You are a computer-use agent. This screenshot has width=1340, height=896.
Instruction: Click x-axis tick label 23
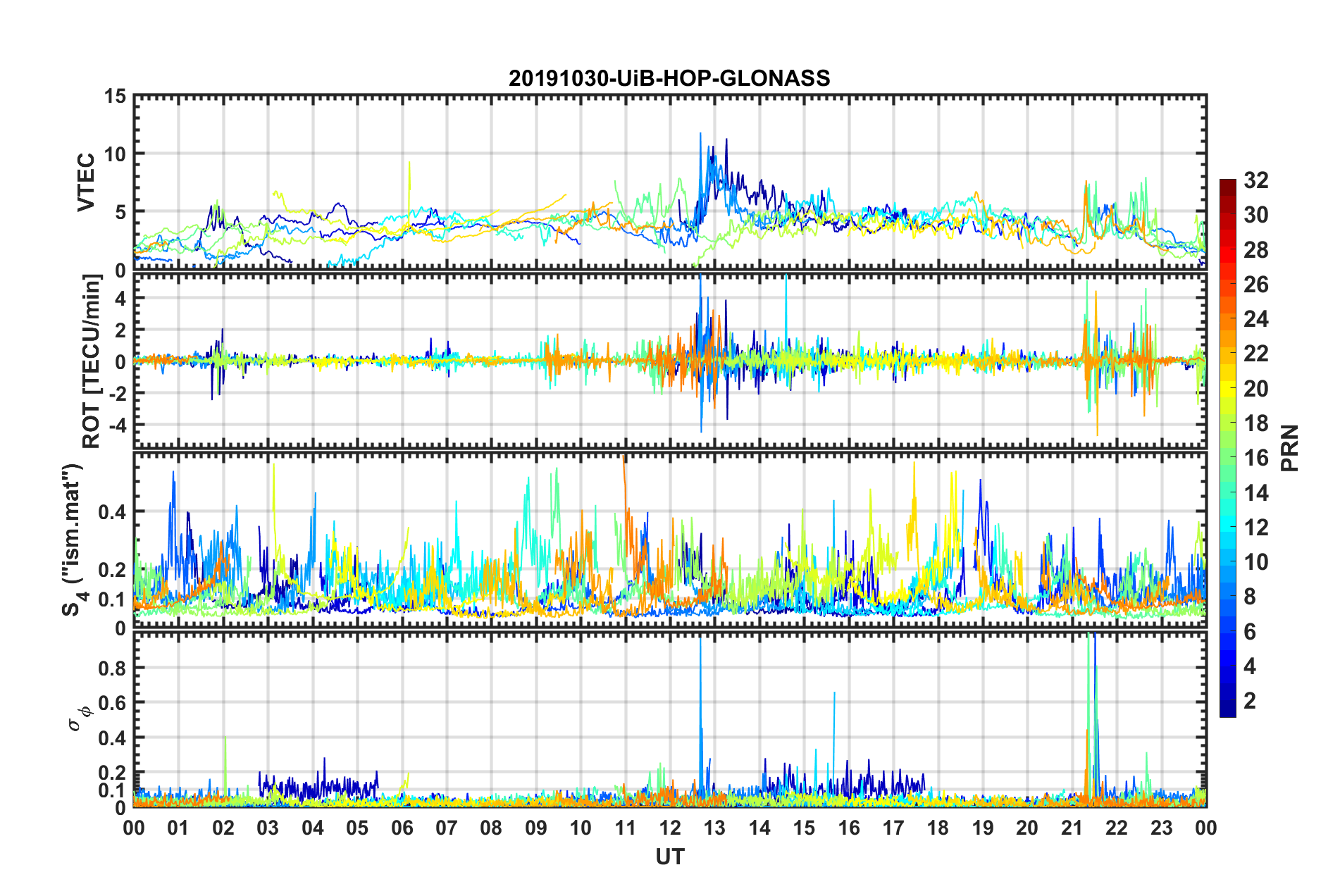(x=1161, y=828)
